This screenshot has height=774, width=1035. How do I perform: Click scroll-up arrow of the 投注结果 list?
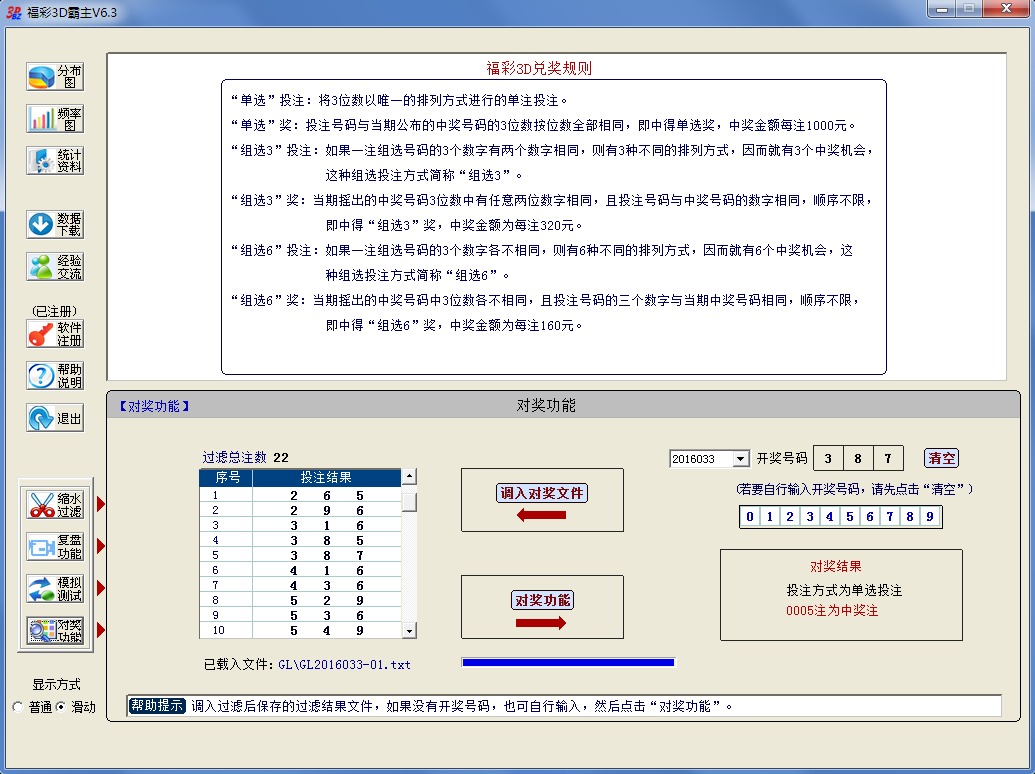[409, 477]
